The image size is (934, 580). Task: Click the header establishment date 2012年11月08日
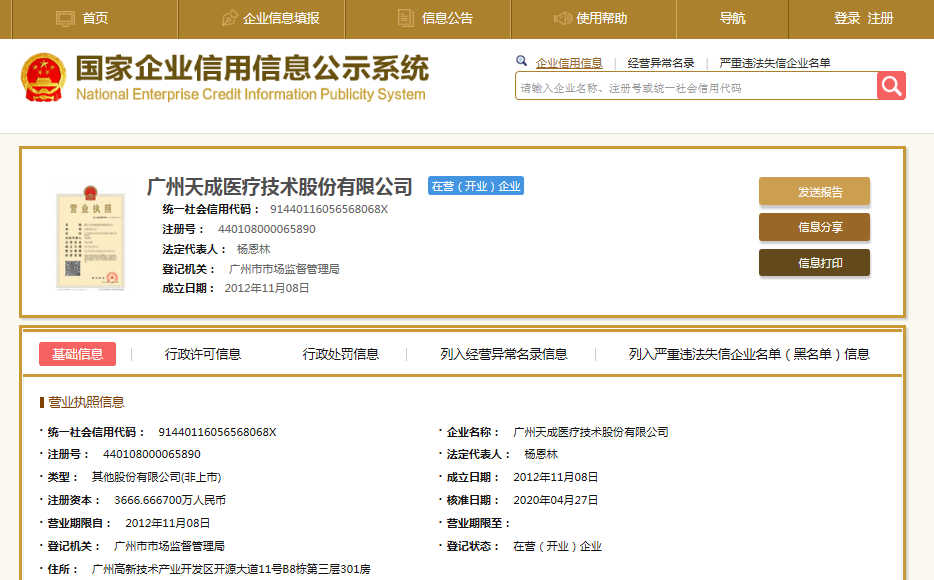266,288
